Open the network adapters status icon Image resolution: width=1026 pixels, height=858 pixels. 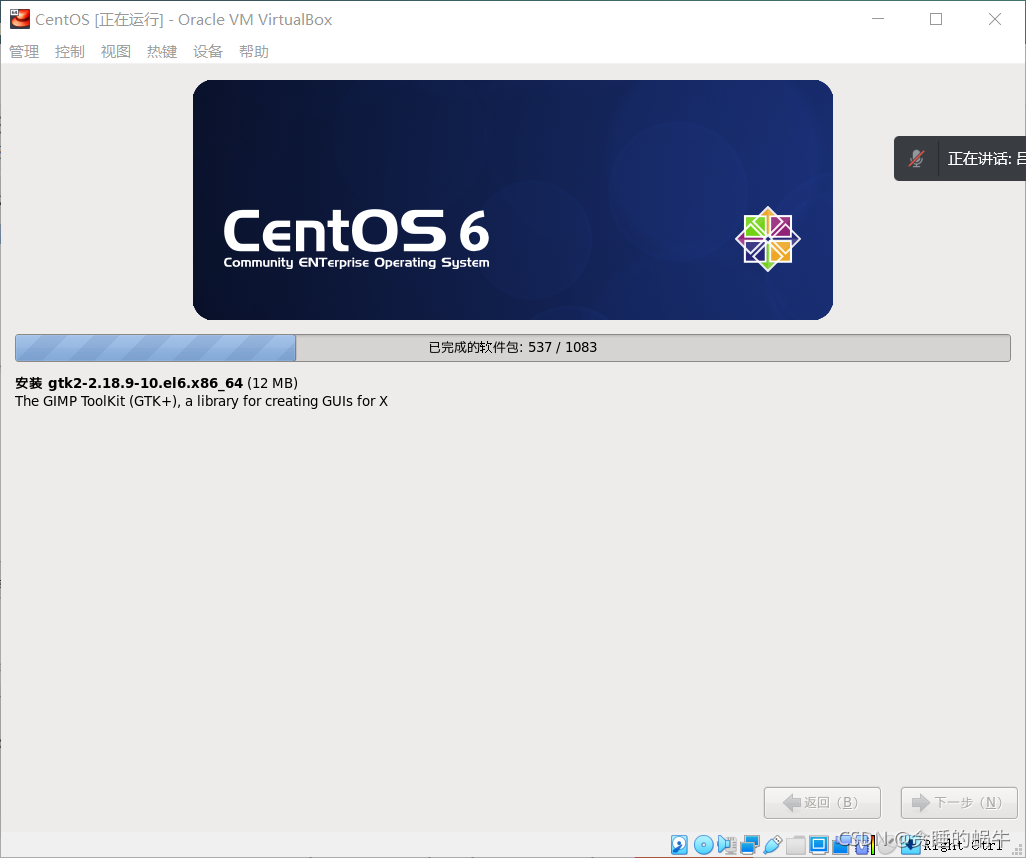(750, 845)
